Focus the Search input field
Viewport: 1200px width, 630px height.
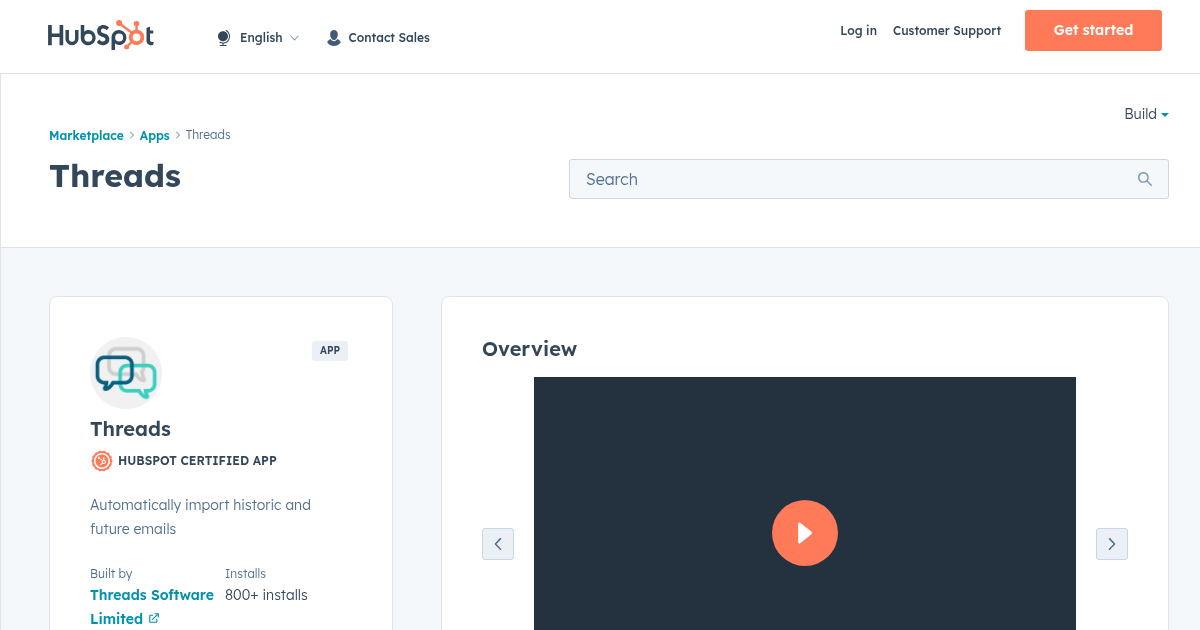coord(850,179)
